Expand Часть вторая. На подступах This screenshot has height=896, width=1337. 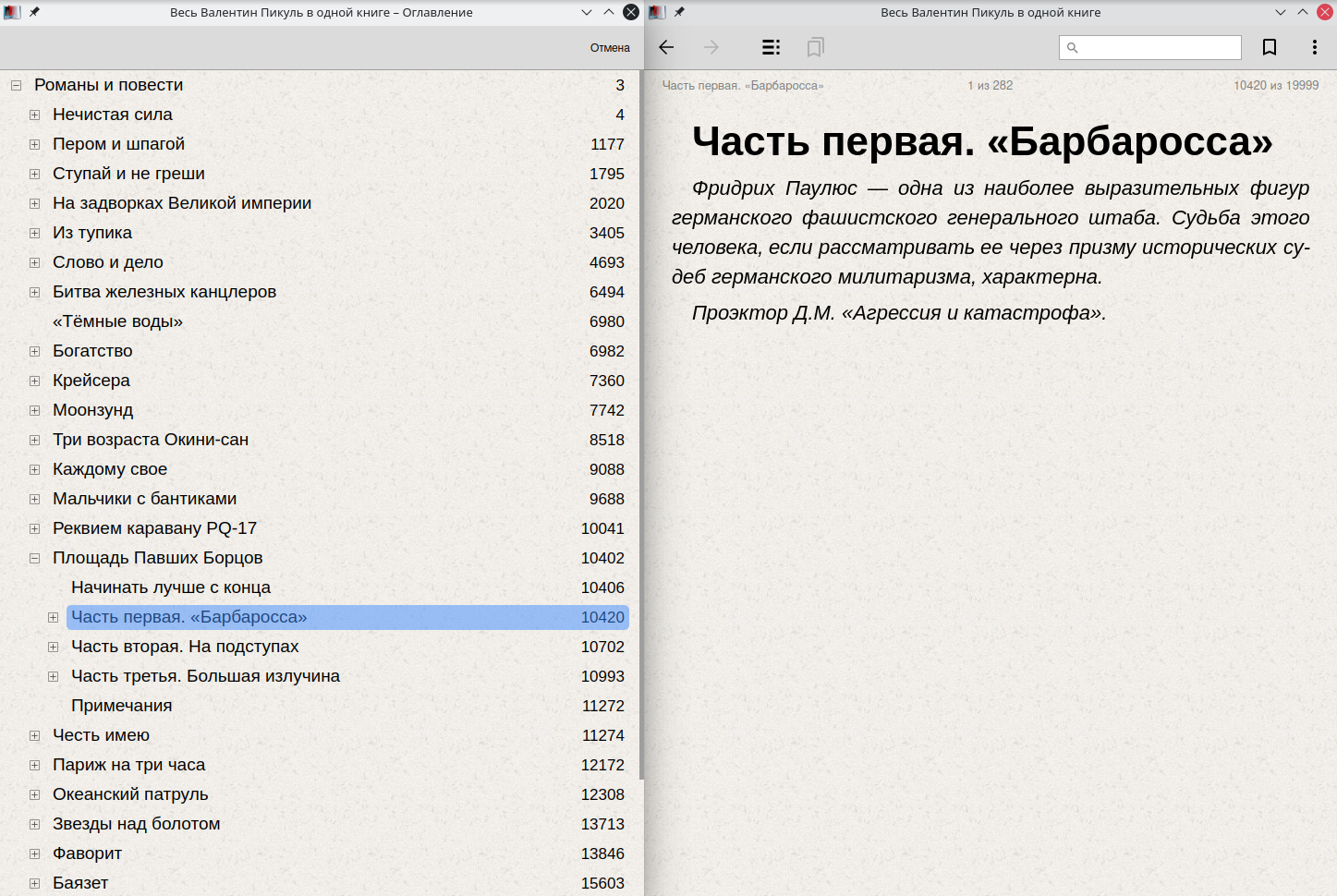tap(53, 647)
